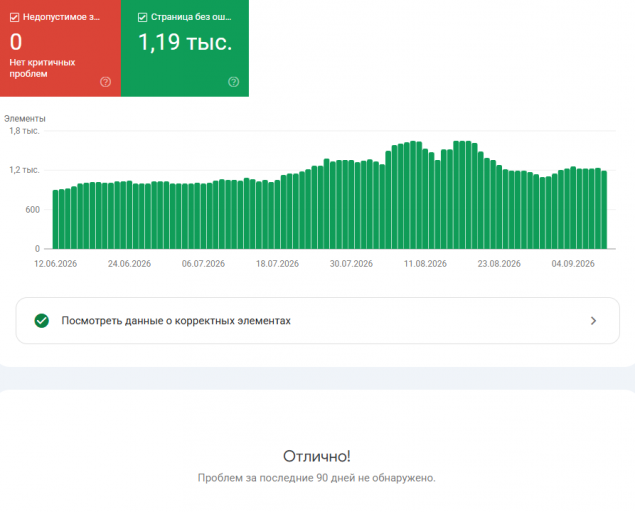
Task: Click the 23.08.2026 date label
Action: point(499,264)
